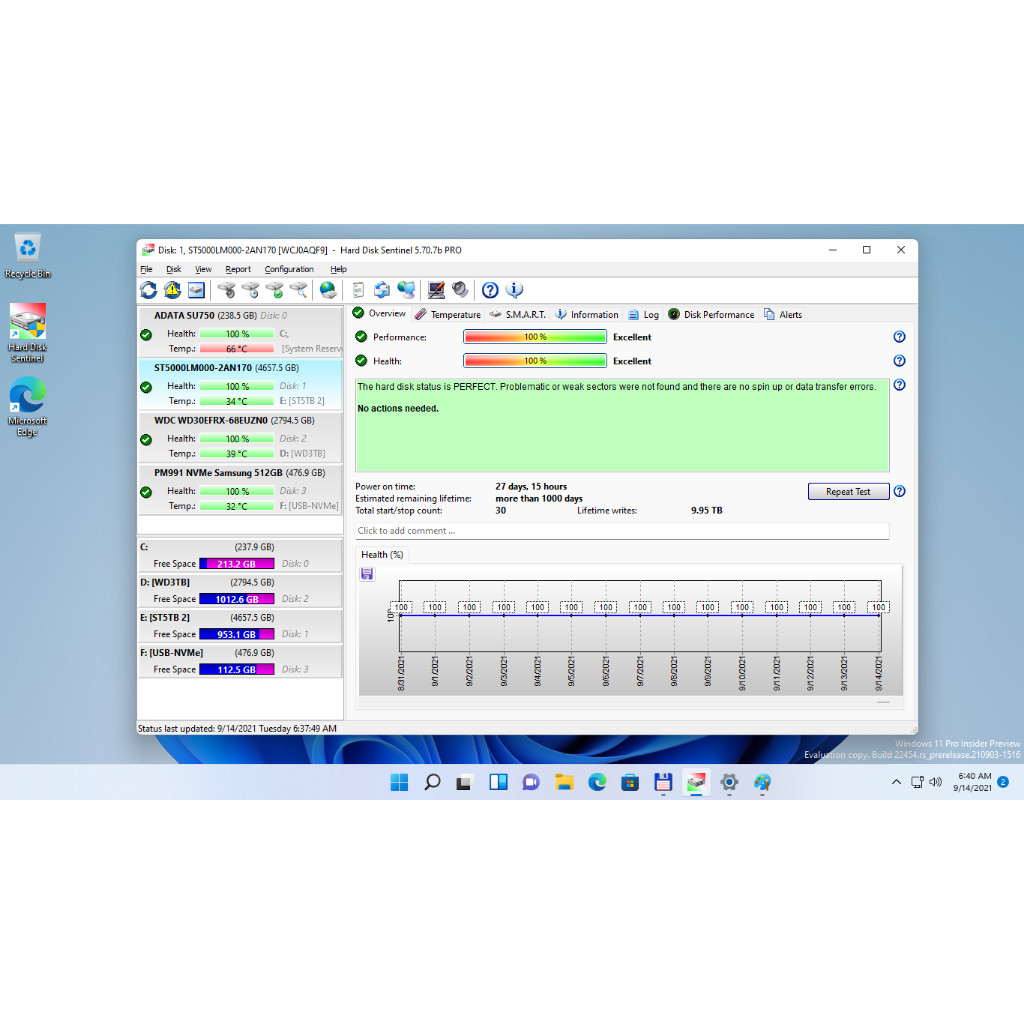Viewport: 1024px width, 1024px height.
Task: Click the disk with green checkmark toolbar icon
Action: click(274, 290)
